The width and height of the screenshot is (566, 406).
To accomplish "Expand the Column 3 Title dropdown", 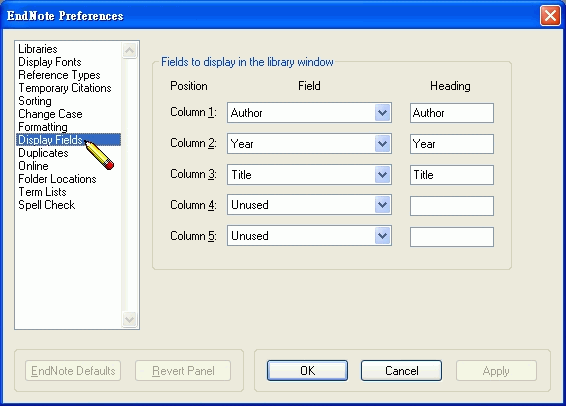I will pos(309,175).
